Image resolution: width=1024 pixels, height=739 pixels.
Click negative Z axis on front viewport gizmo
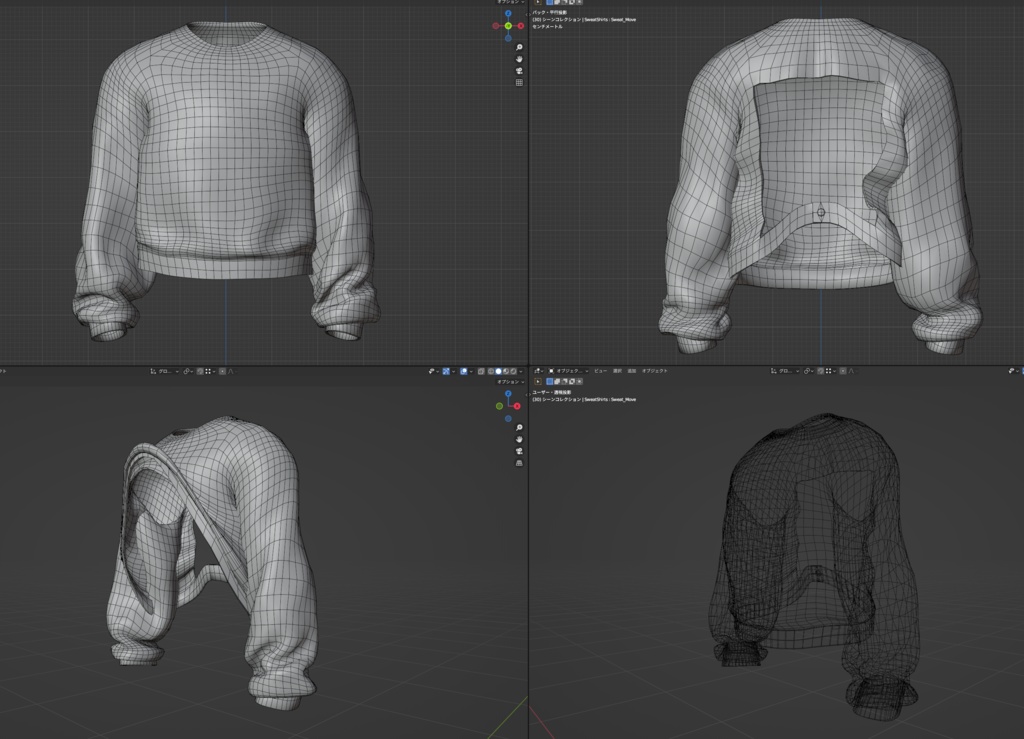(x=508, y=38)
